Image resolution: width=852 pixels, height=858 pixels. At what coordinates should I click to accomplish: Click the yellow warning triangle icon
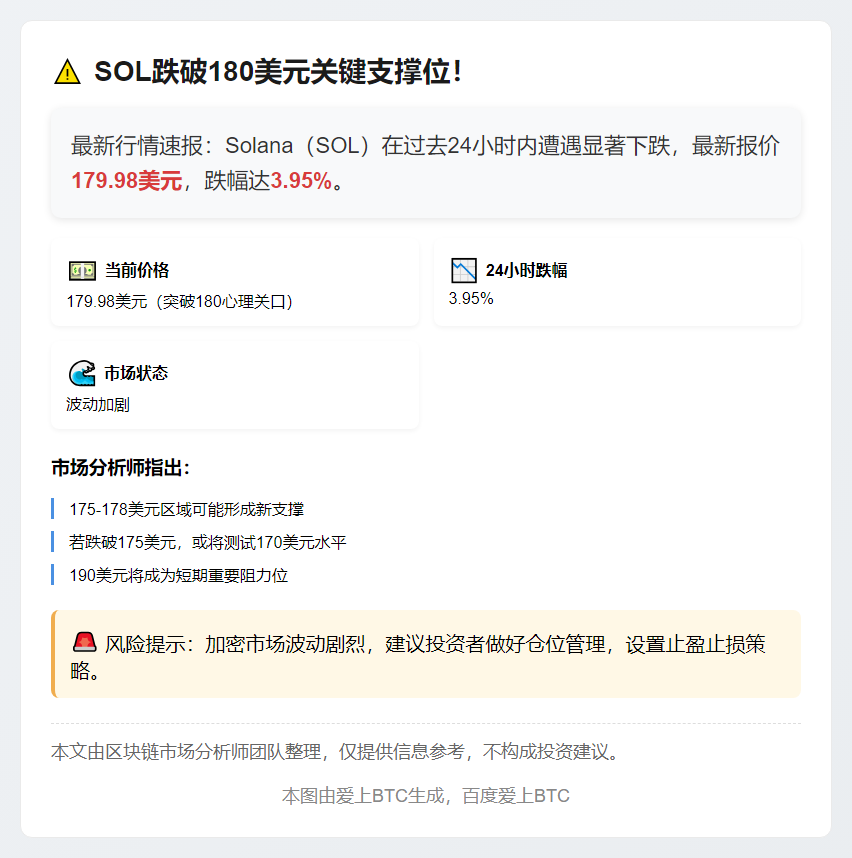coord(67,72)
